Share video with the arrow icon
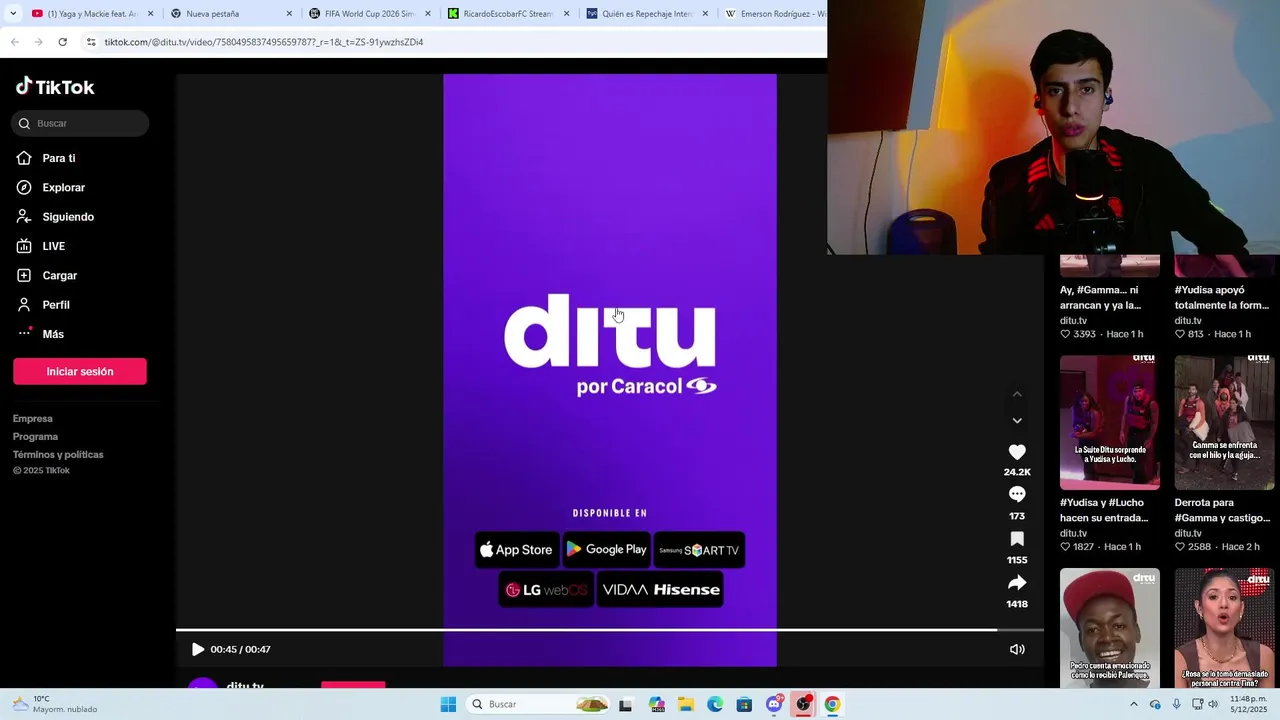 point(1017,582)
